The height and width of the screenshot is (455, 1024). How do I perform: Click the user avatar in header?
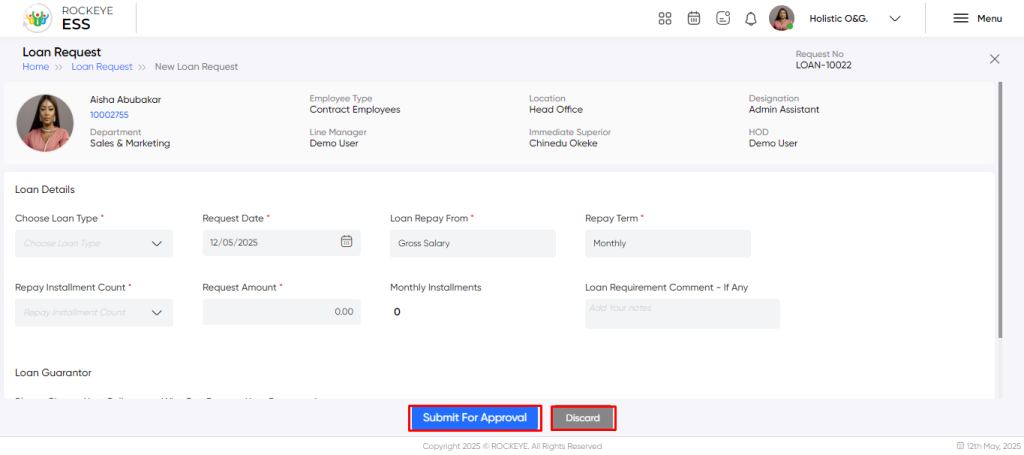coord(782,18)
